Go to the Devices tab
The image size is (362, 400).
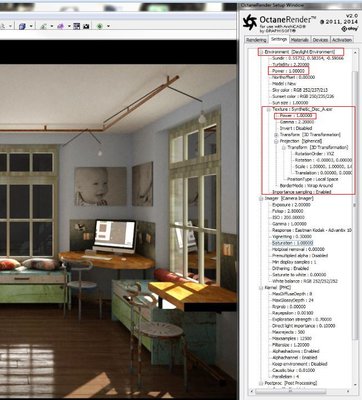coord(320,40)
